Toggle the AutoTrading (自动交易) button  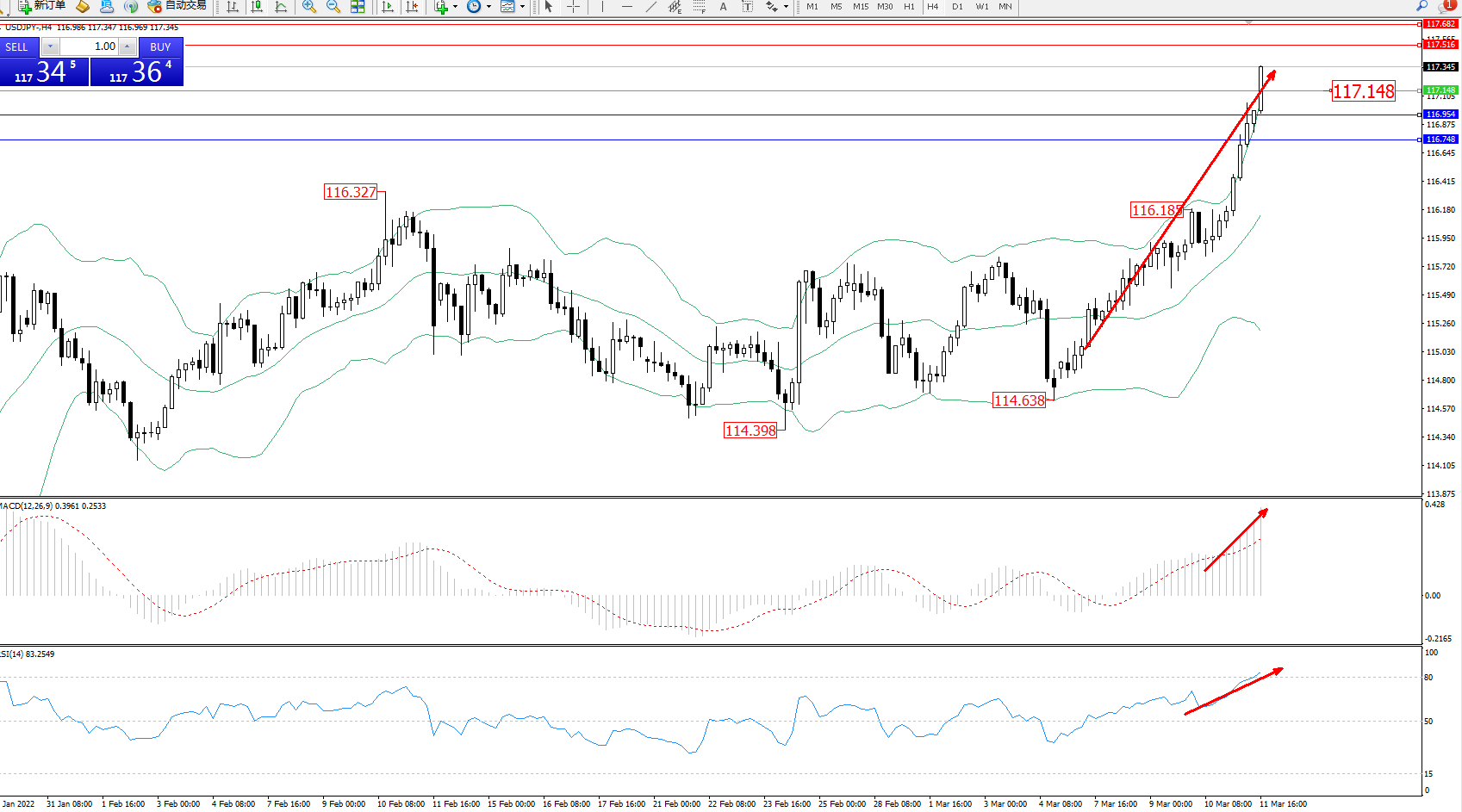pyautogui.click(x=177, y=6)
